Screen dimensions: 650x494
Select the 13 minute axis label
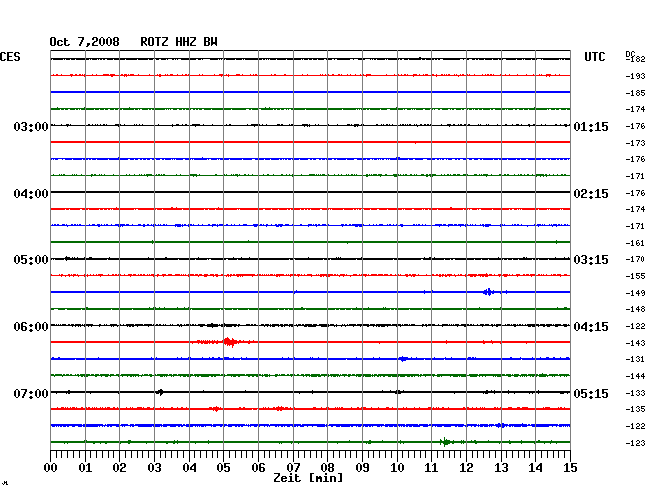tap(501, 468)
